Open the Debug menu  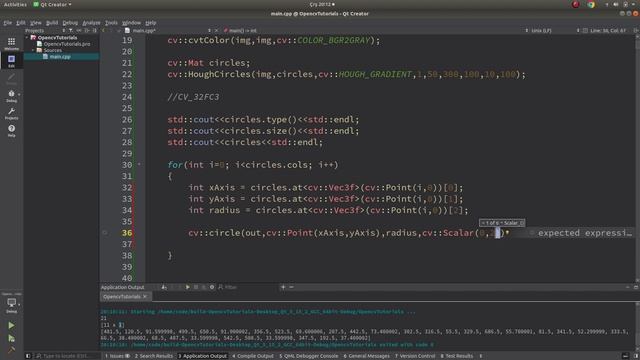[x=70, y=23]
